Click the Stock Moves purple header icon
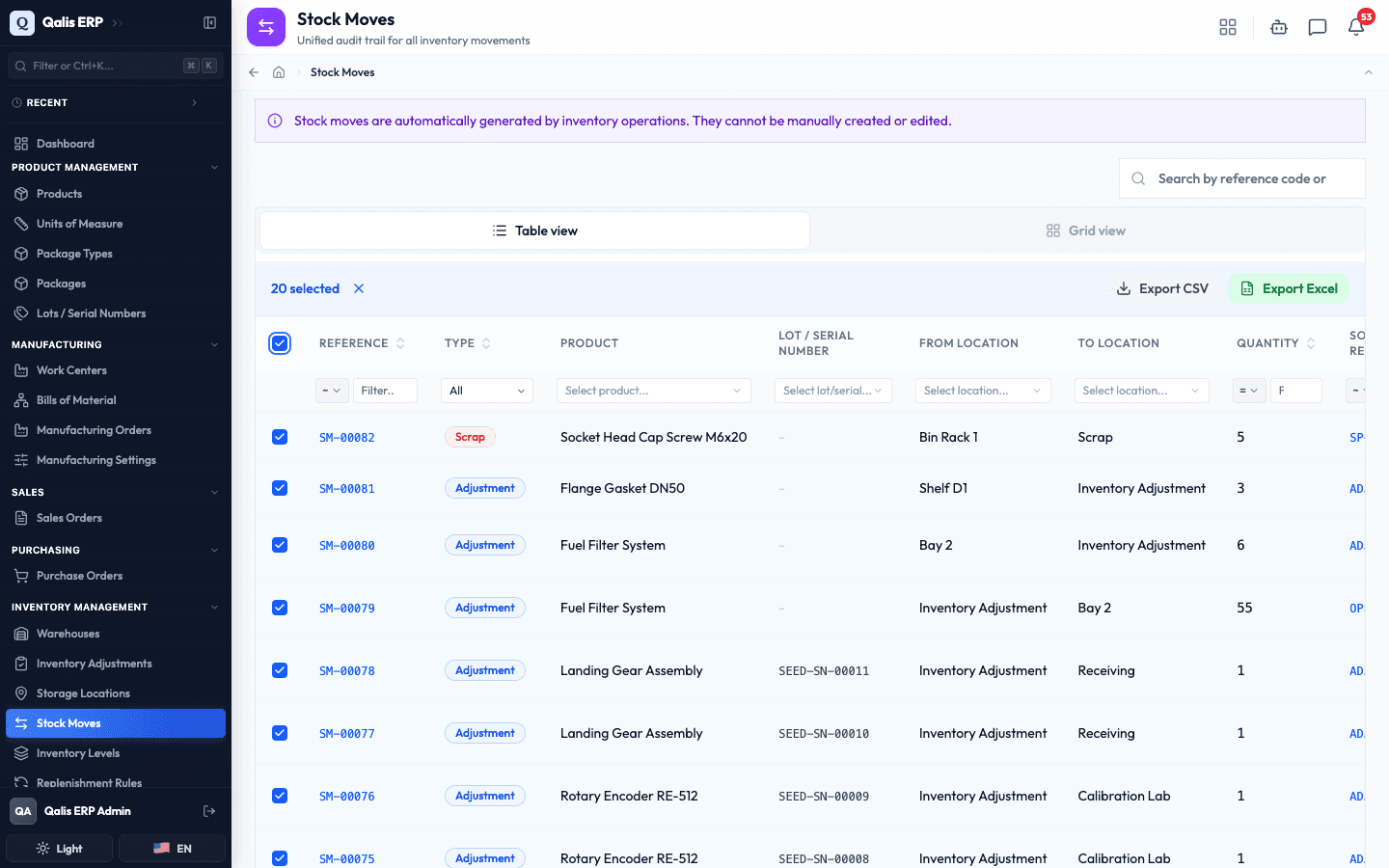 pyautogui.click(x=266, y=27)
